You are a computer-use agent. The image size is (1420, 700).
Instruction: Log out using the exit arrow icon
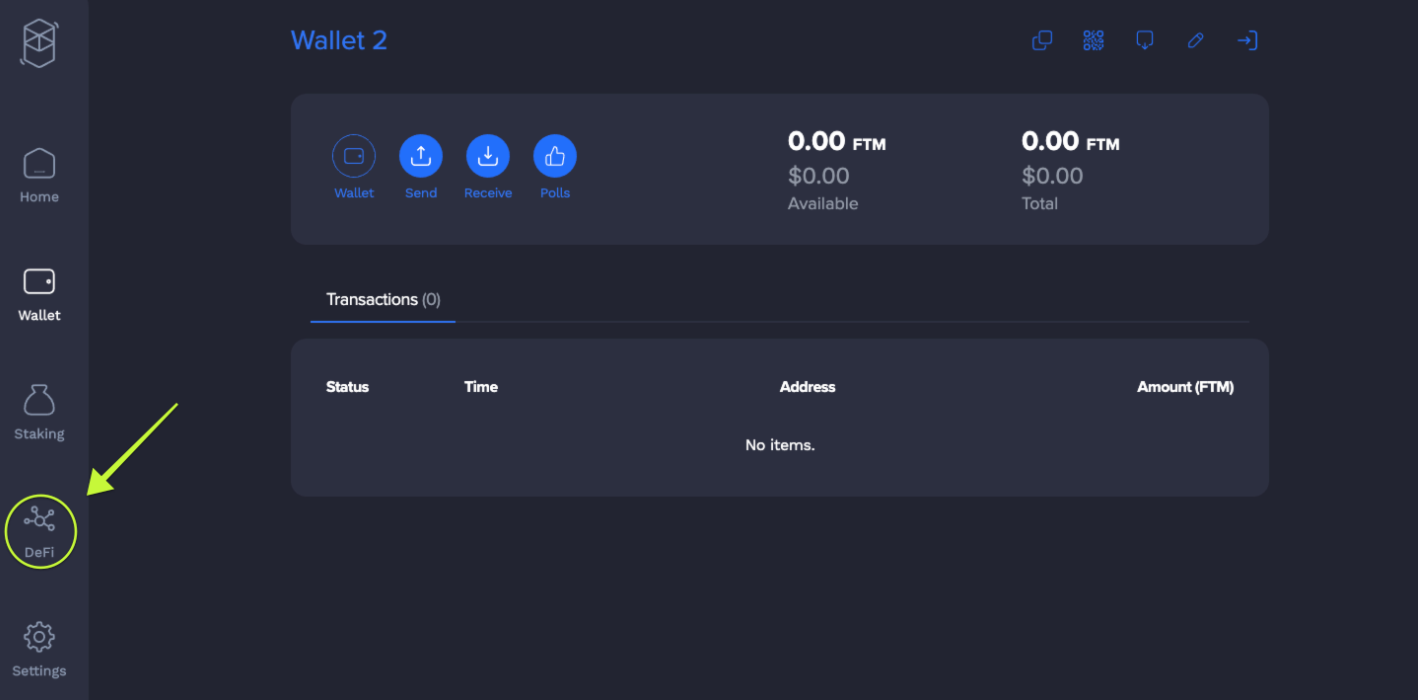click(1247, 41)
